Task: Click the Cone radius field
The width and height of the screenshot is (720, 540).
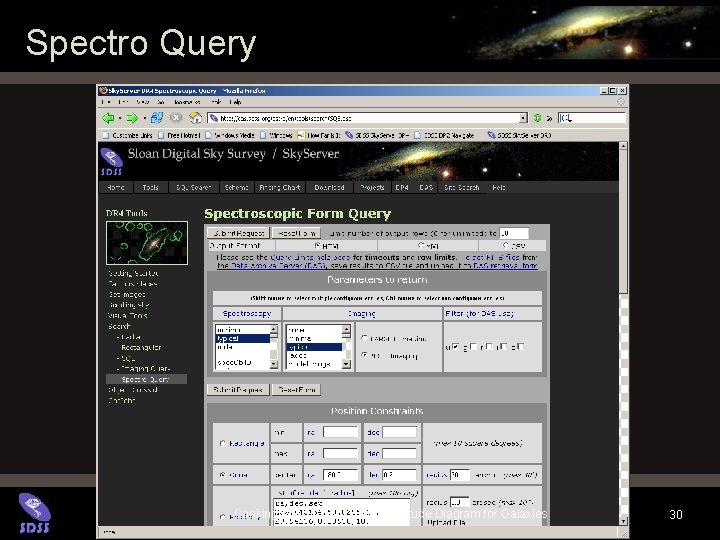Action: click(x=460, y=475)
